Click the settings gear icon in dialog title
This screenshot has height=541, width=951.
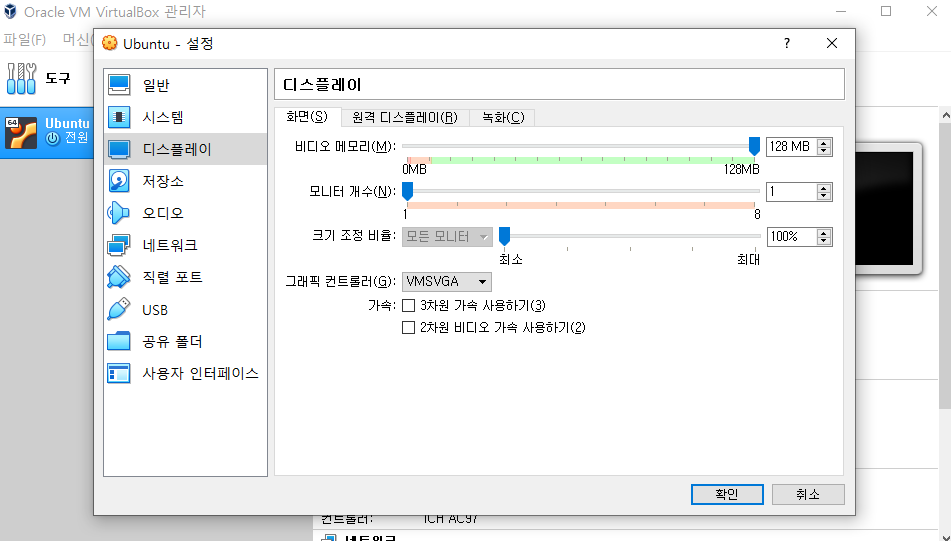coord(110,43)
